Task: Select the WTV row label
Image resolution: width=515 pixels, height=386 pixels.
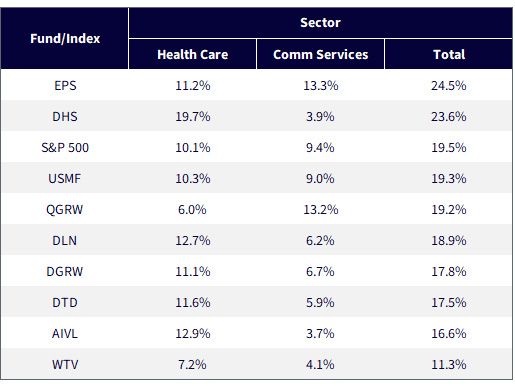Action: [x=65, y=365]
